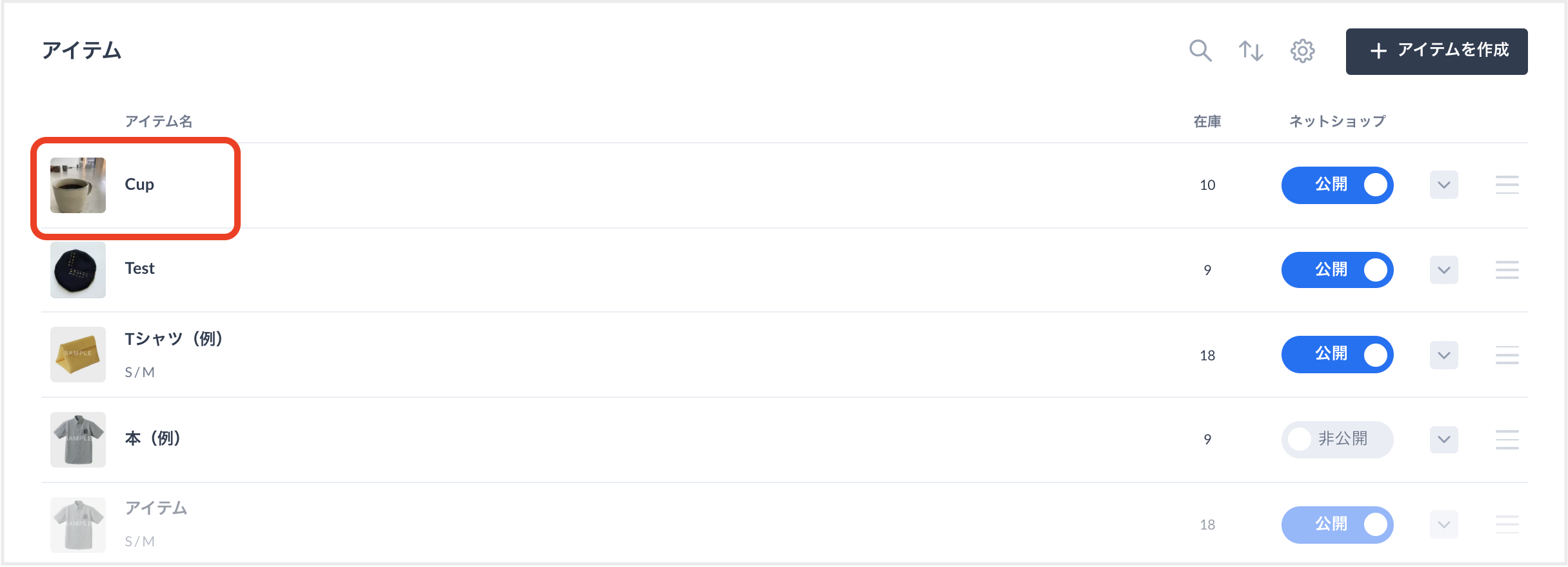
Task: Click the Cup coffee mug thumbnail
Action: (78, 185)
